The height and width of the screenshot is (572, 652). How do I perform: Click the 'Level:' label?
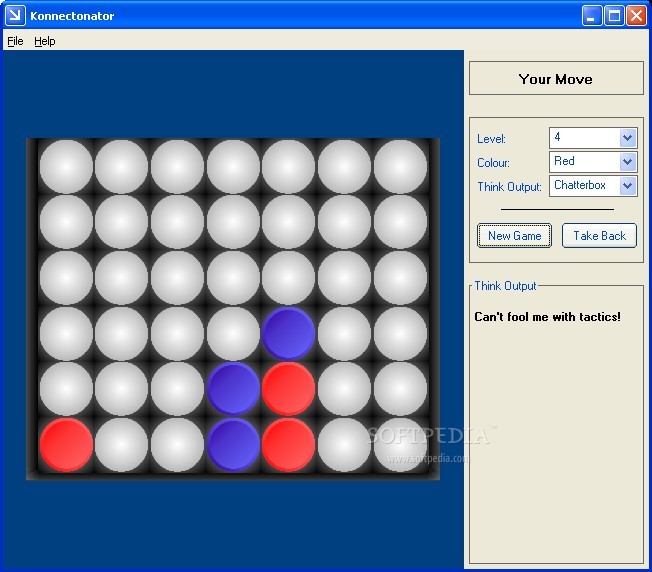click(x=491, y=138)
